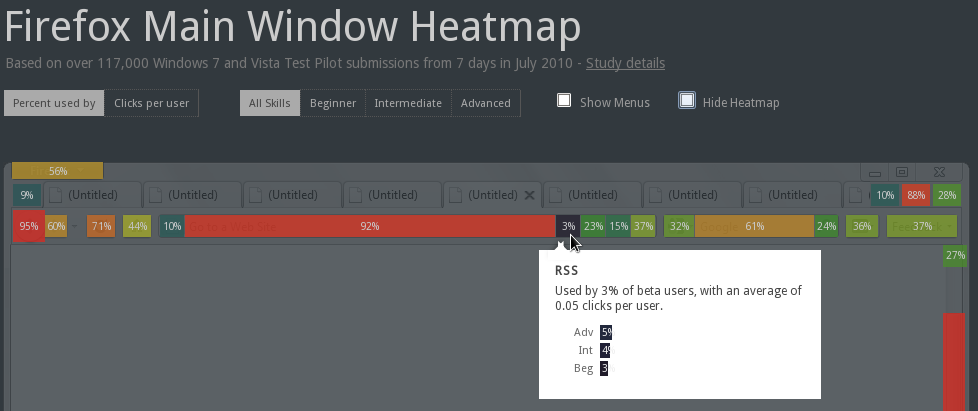The height and width of the screenshot is (411, 978).
Task: Open the 32% search engine selector cell
Action: coord(679,226)
